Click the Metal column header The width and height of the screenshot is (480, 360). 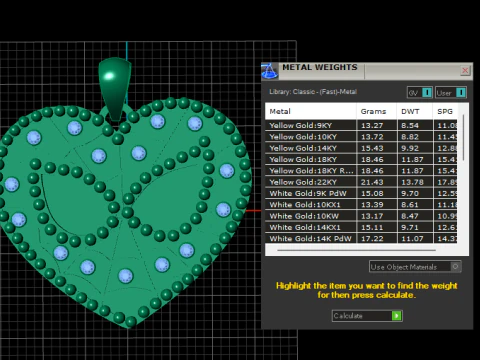[311, 112]
